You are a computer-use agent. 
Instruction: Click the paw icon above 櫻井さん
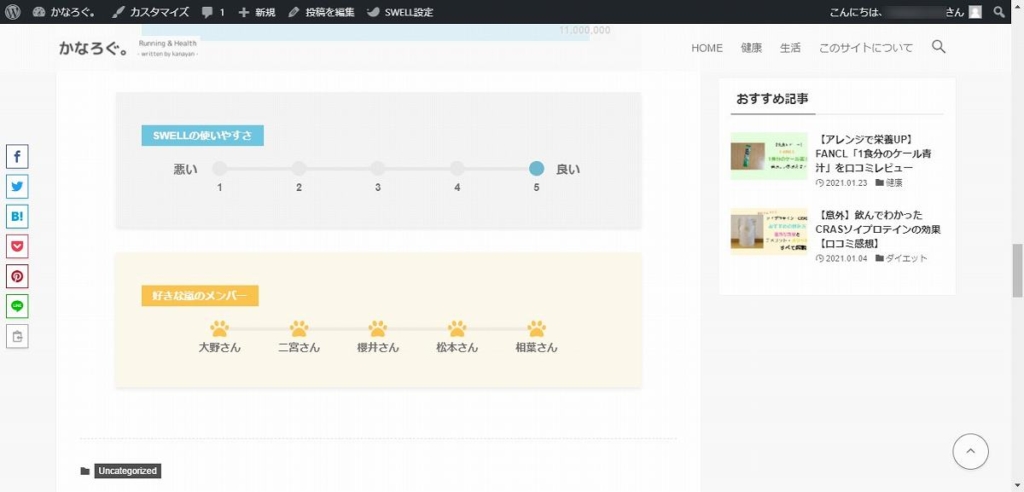[378, 328]
